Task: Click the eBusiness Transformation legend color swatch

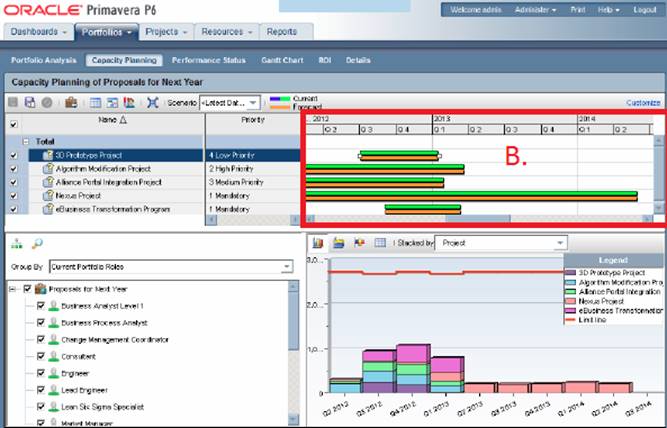Action: click(570, 311)
